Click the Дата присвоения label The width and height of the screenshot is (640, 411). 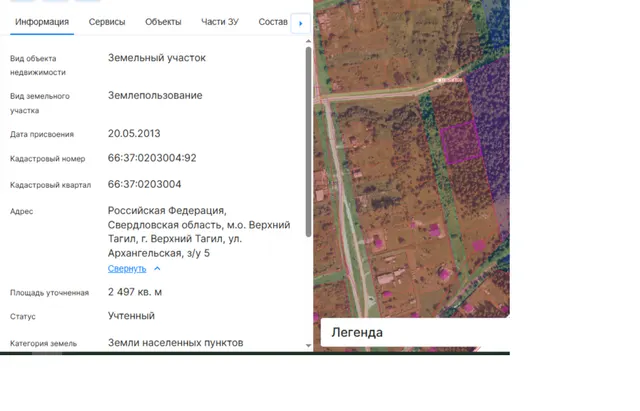click(x=42, y=134)
